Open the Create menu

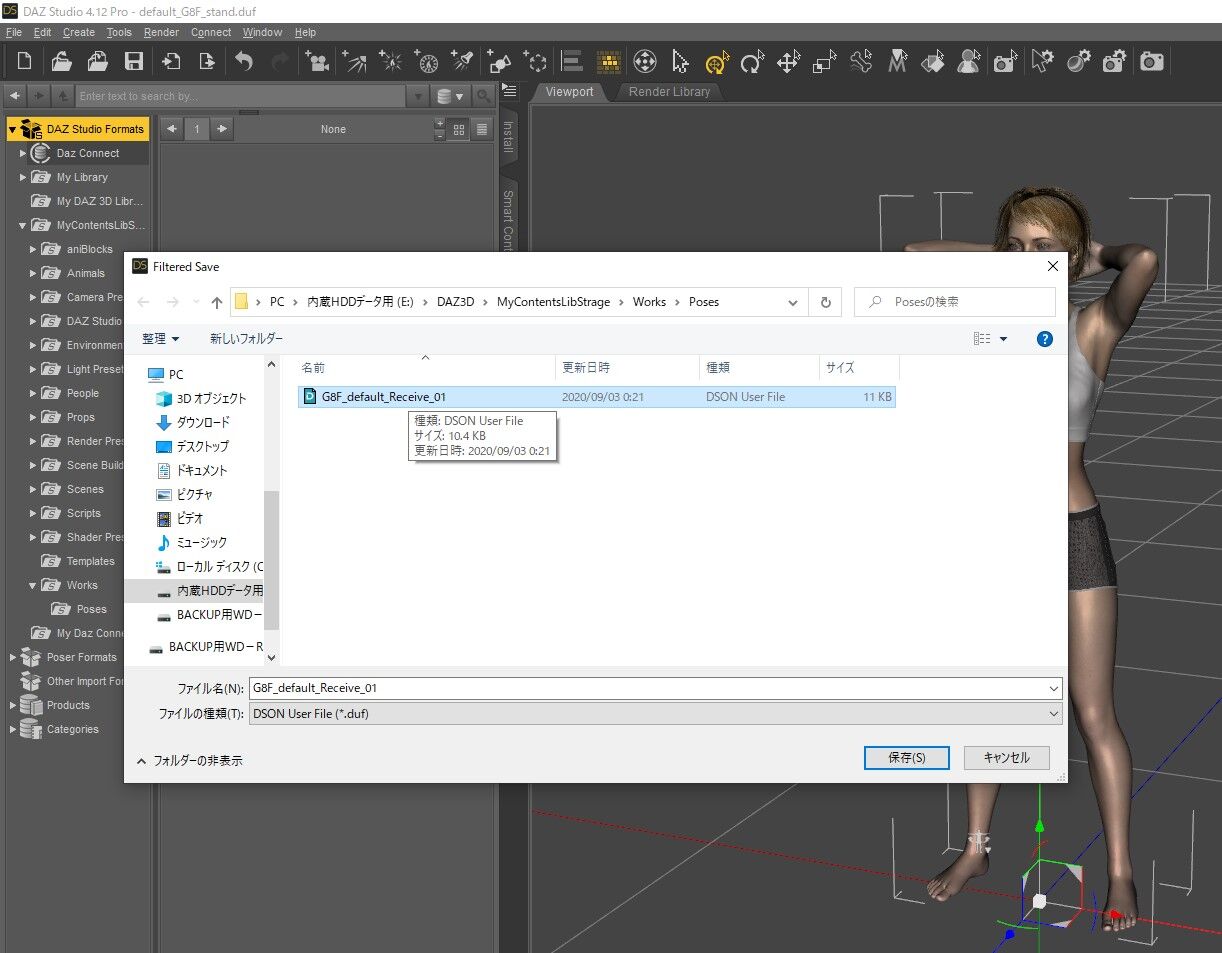coord(79,32)
